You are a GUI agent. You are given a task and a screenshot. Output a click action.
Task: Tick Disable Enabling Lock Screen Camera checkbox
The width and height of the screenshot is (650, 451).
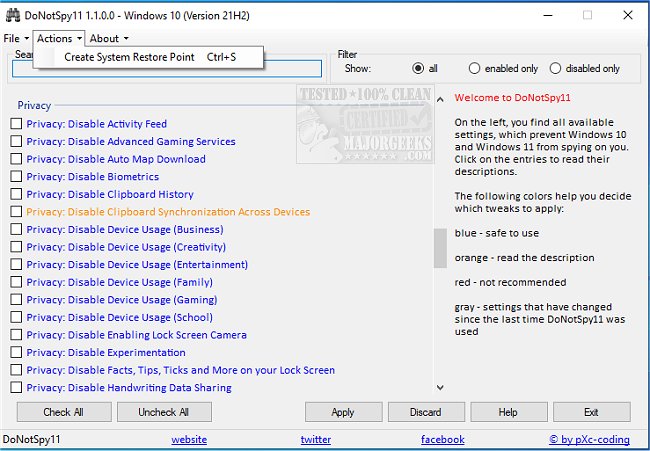[16, 335]
